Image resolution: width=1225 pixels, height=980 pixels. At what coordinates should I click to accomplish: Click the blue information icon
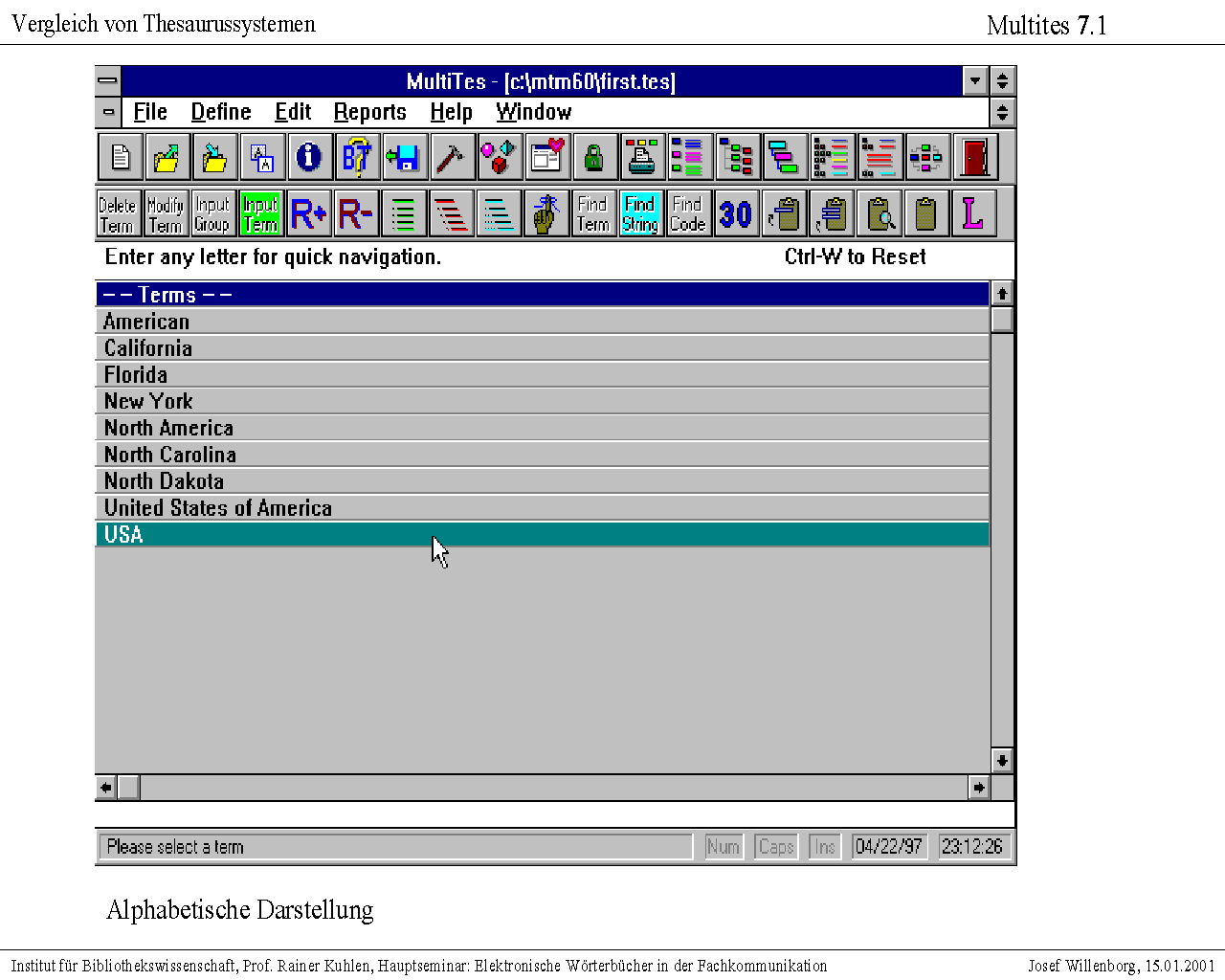[309, 157]
